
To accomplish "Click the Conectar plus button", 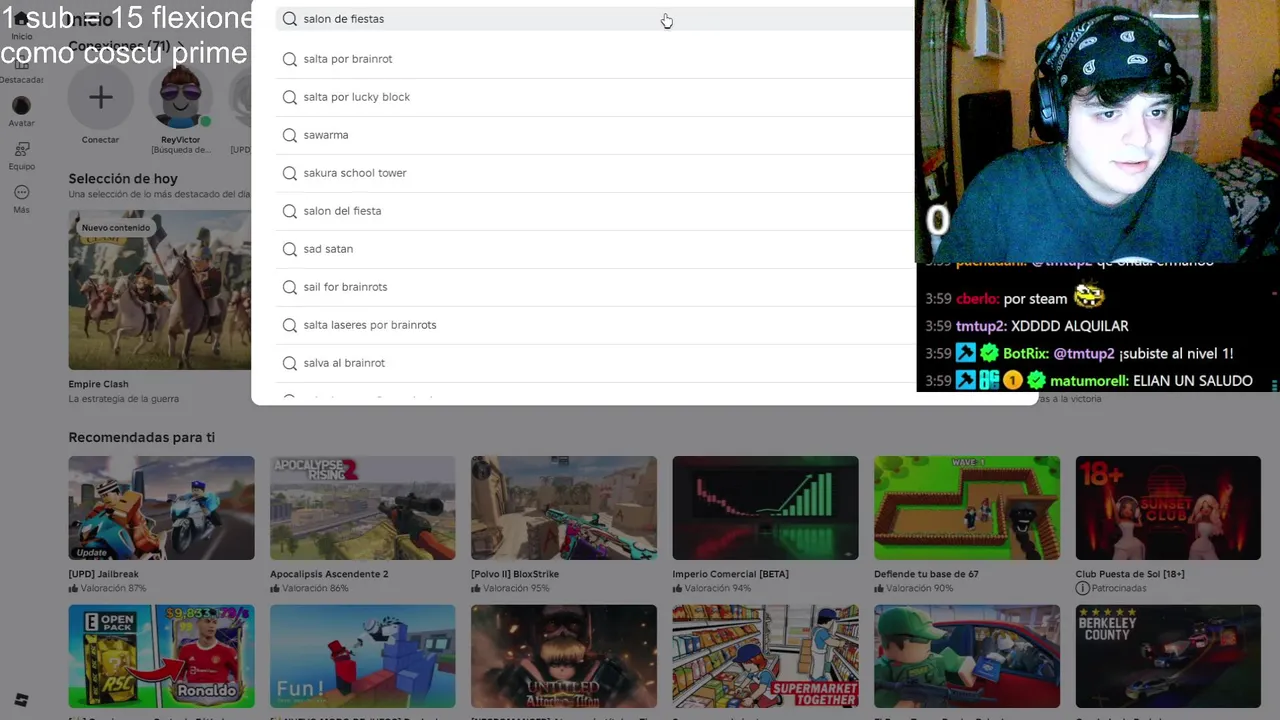I will point(100,97).
